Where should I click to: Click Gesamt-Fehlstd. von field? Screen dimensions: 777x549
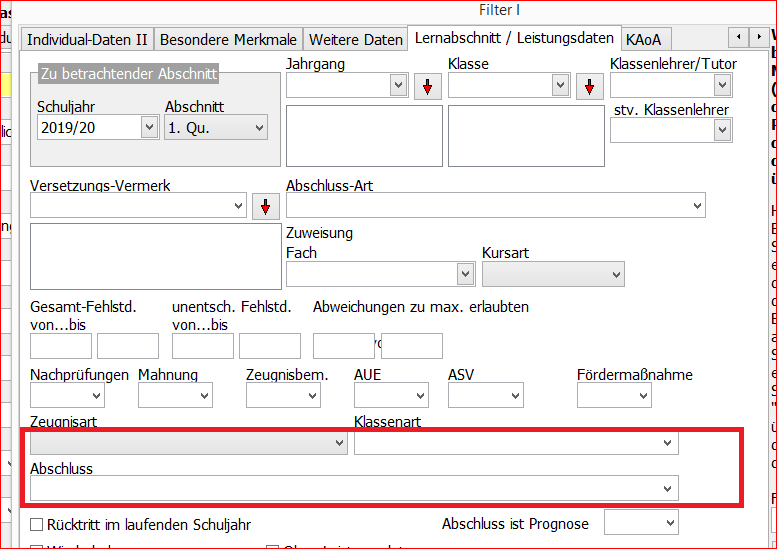pyautogui.click(x=61, y=346)
